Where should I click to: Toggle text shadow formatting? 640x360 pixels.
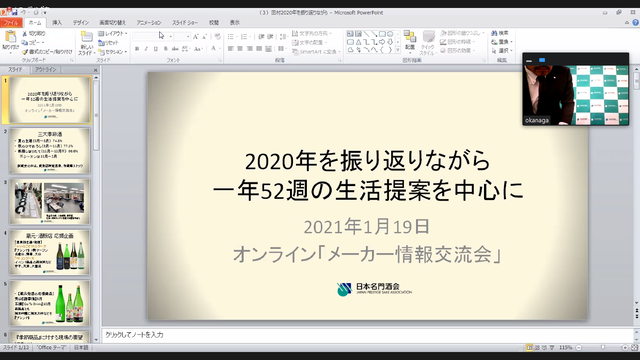pyautogui.click(x=165, y=49)
